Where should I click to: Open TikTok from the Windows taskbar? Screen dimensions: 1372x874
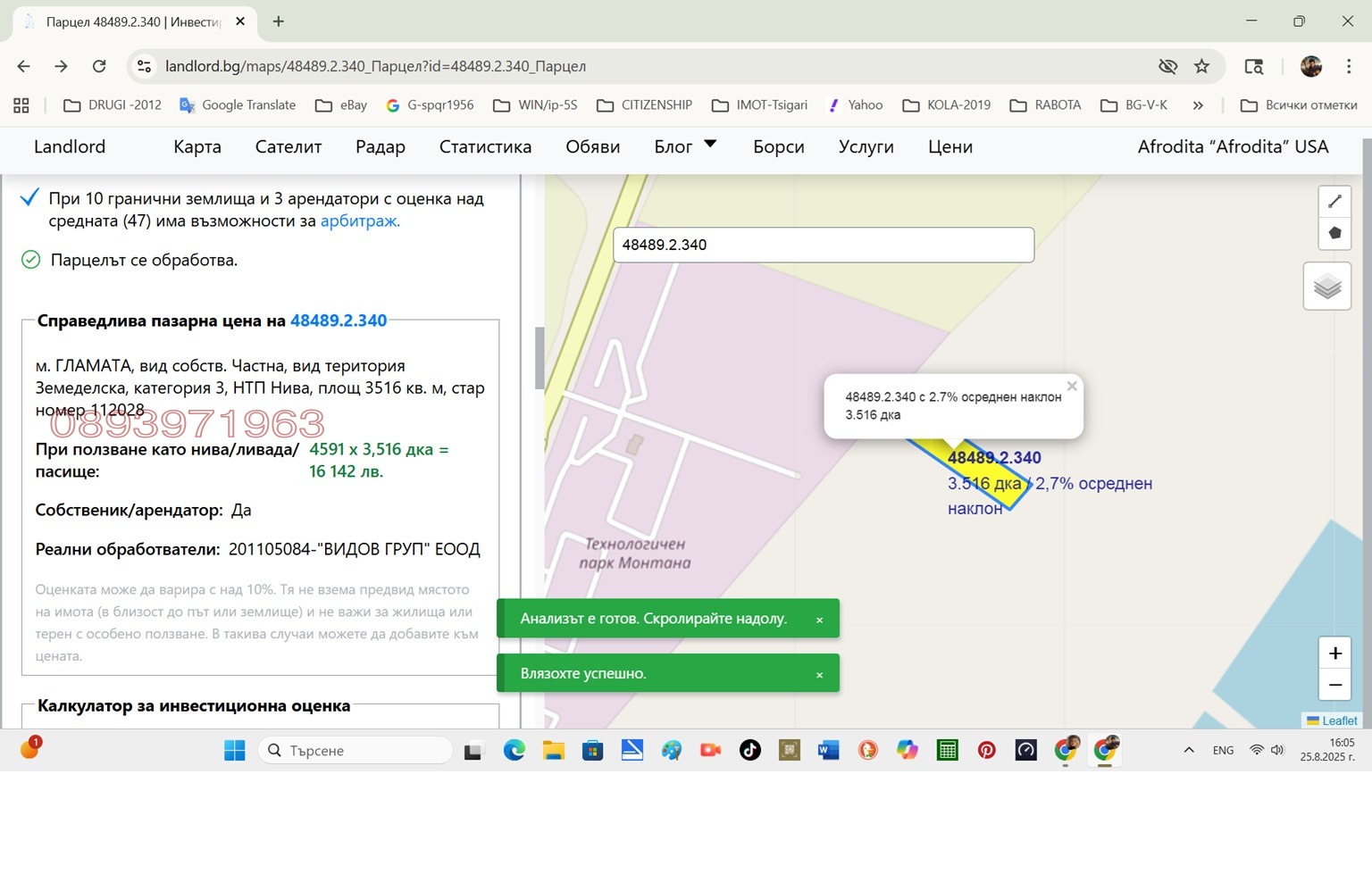[x=750, y=751]
